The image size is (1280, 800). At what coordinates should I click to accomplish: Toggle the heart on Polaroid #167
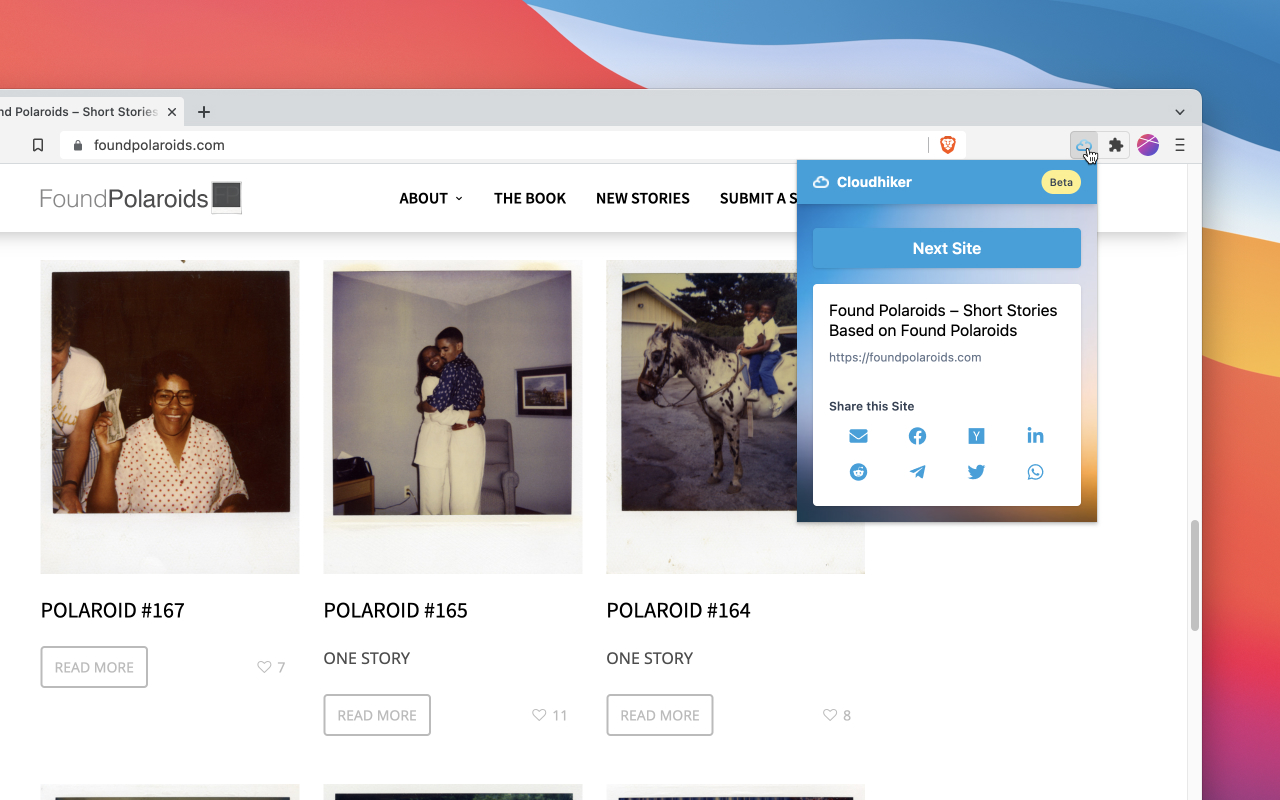pyautogui.click(x=265, y=667)
